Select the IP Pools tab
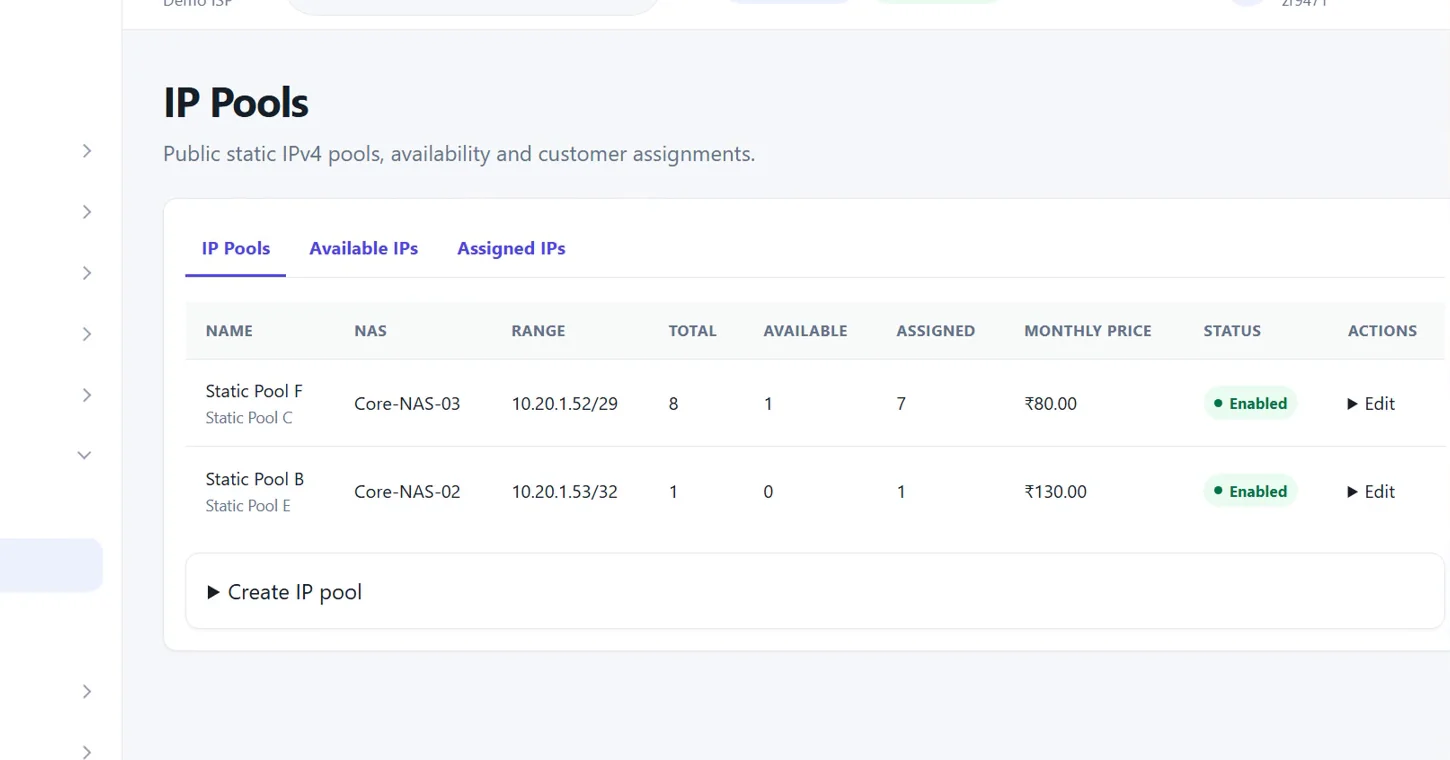 tap(236, 248)
